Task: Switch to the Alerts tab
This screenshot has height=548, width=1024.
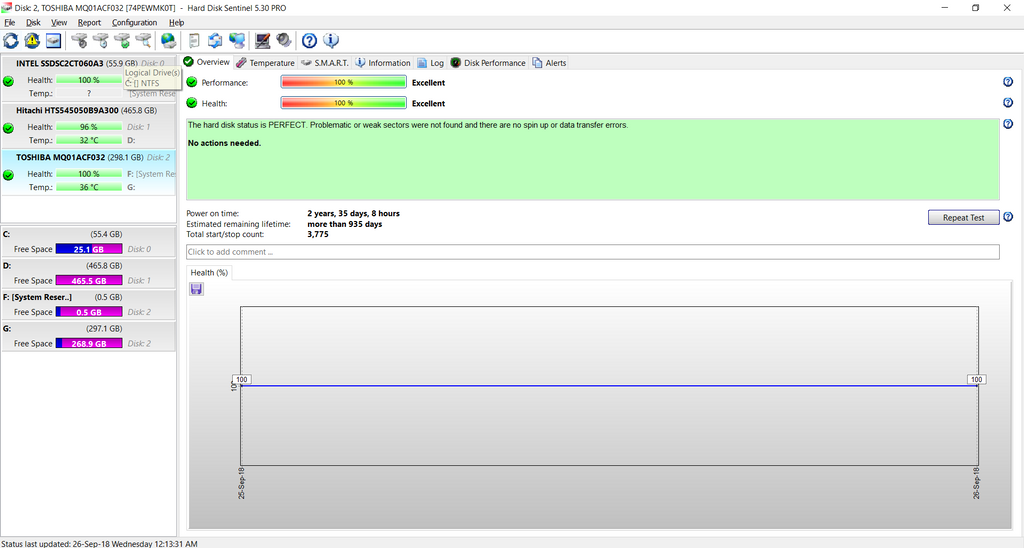Action: click(x=549, y=63)
